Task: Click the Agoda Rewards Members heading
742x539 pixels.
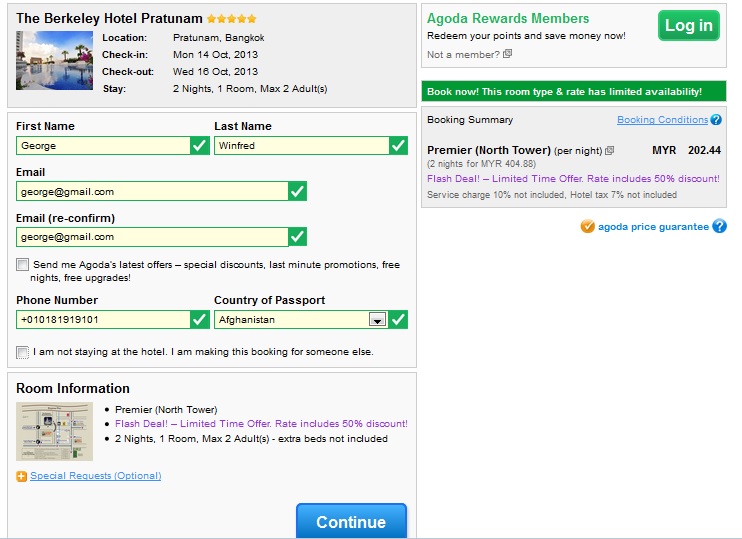Action: pyautogui.click(x=508, y=18)
